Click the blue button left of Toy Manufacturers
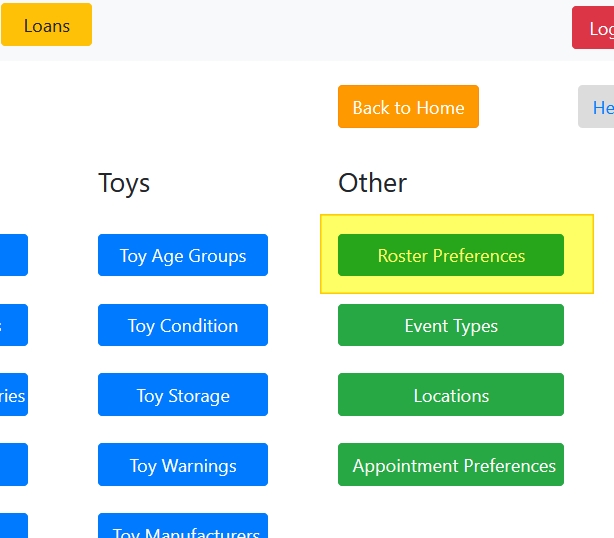Image resolution: width=614 pixels, height=538 pixels. point(13,527)
